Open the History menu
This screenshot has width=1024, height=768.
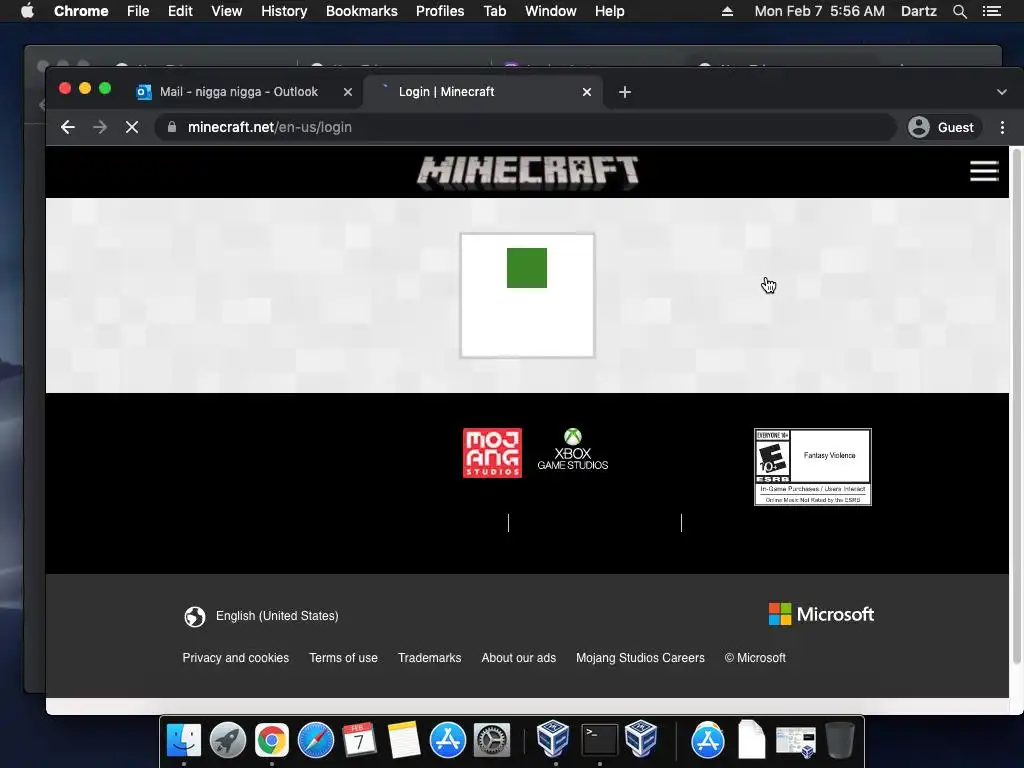click(x=284, y=11)
